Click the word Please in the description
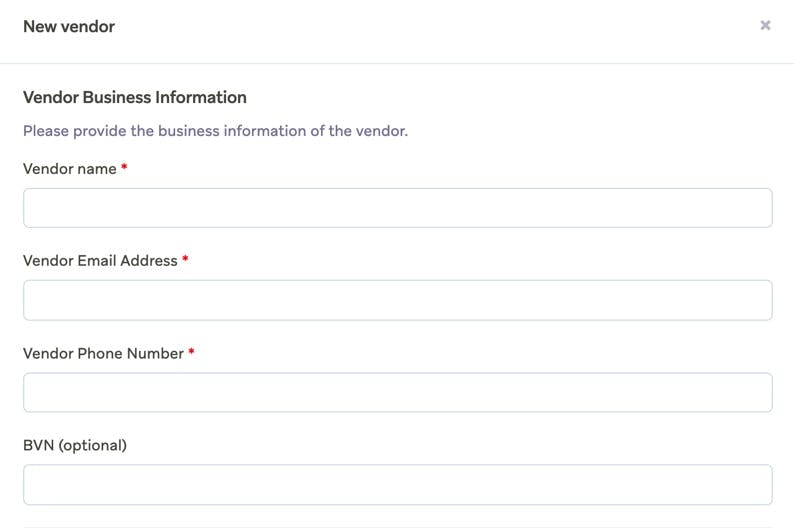Image resolution: width=794 pixels, height=528 pixels. pyautogui.click(x=46, y=131)
